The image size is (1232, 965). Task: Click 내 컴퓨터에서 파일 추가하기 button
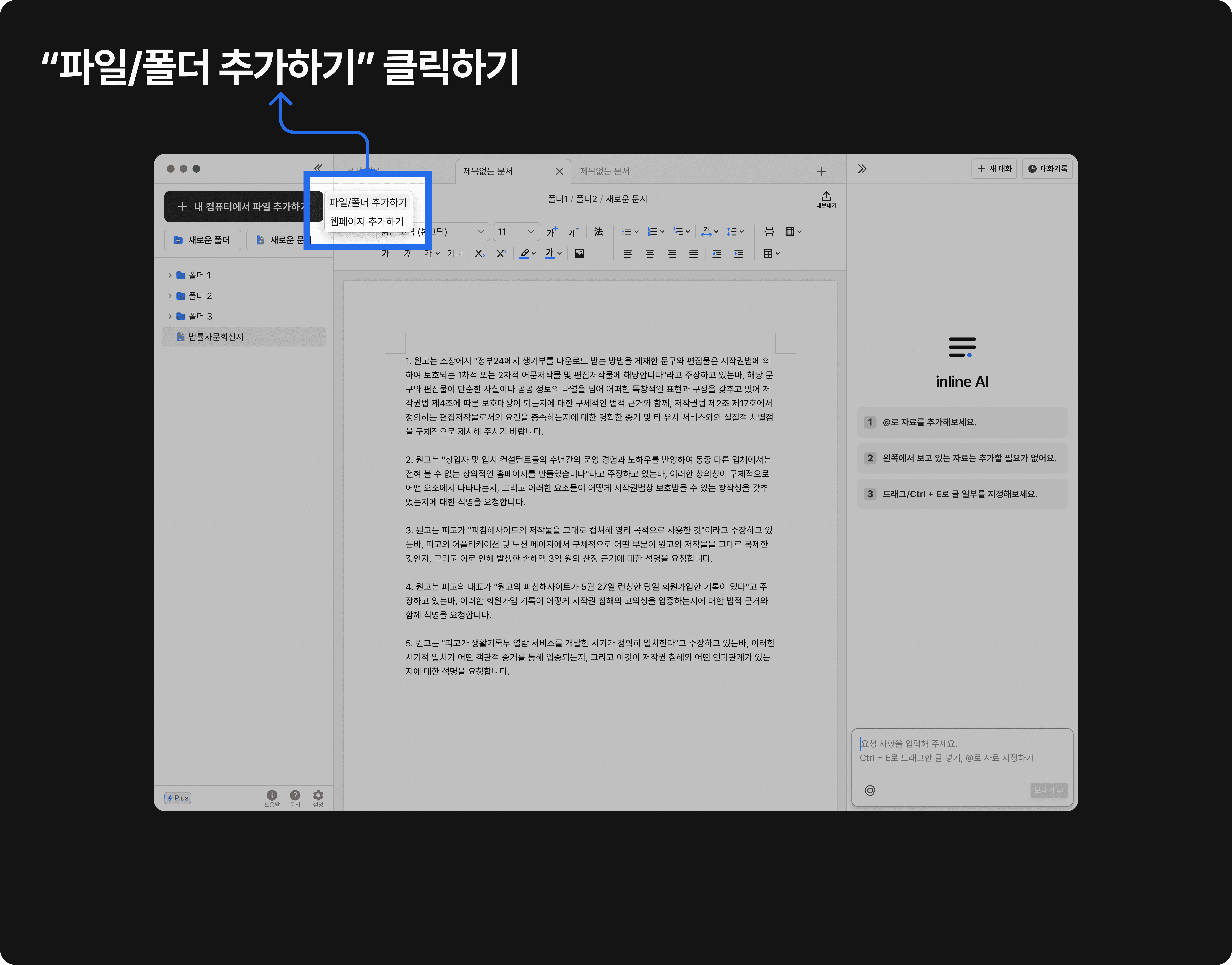click(244, 207)
